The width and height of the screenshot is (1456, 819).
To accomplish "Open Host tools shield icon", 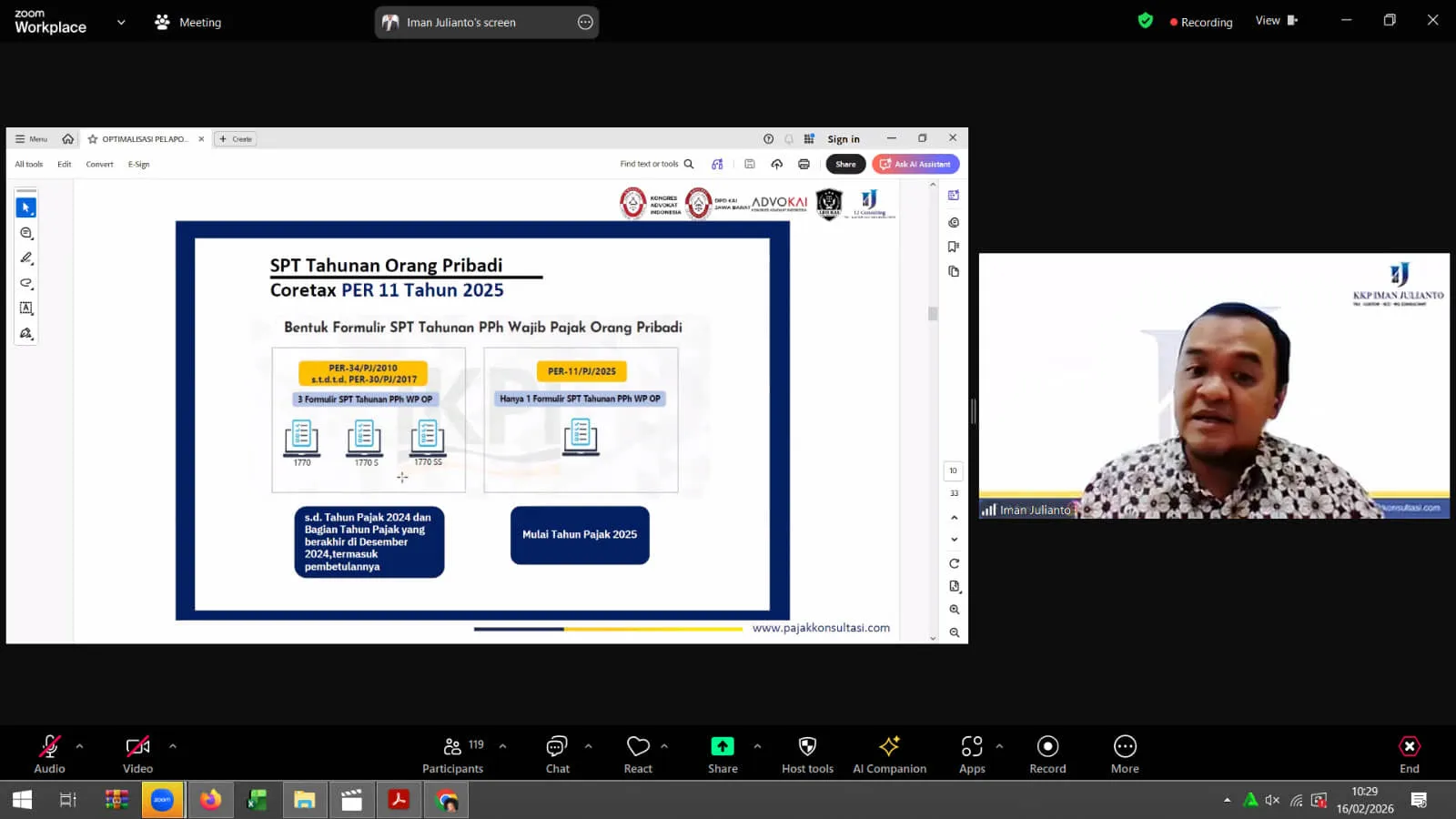I will click(807, 754).
